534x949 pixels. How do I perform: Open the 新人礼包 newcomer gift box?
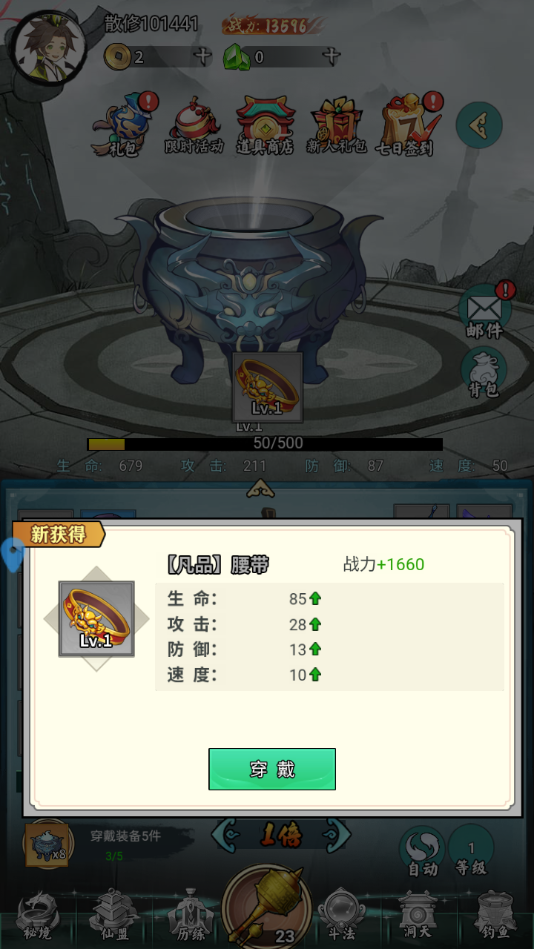[x=337, y=126]
